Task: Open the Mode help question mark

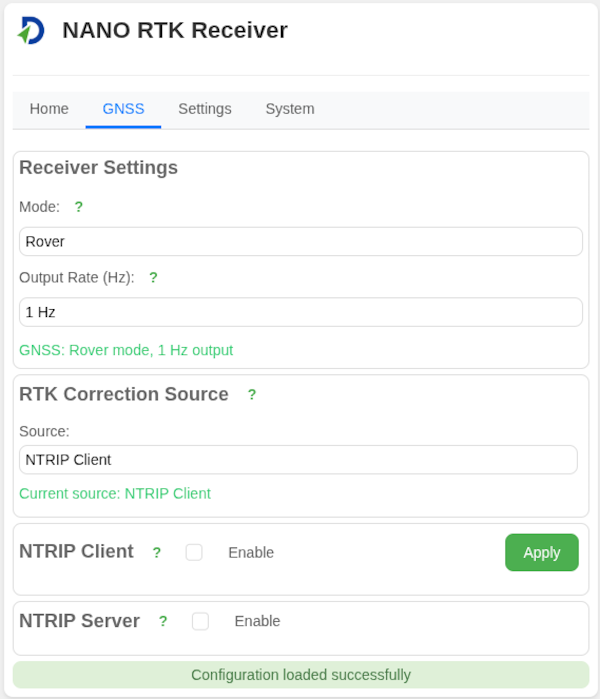Action: point(79,207)
